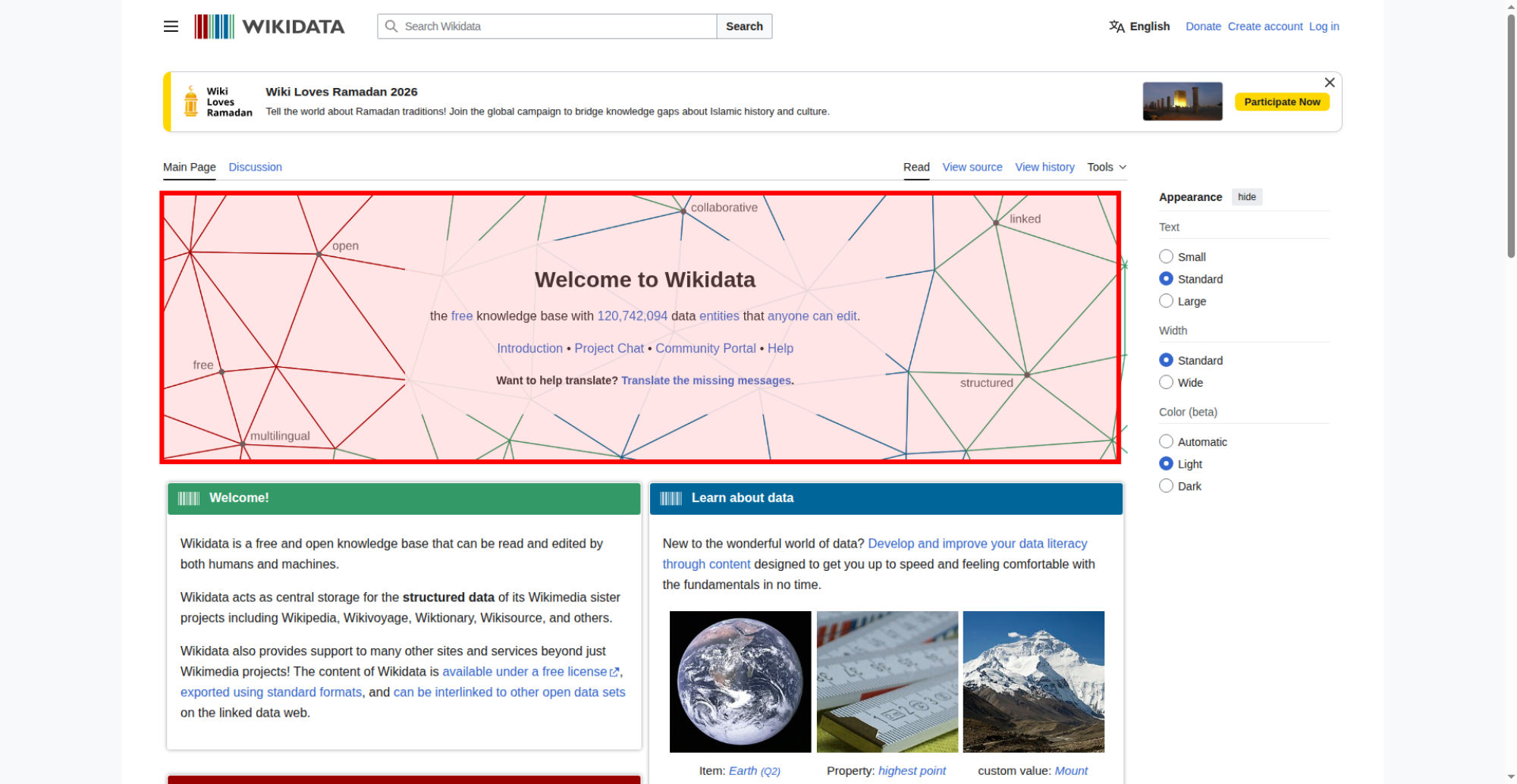Open the measuring tape image thumbnail
The image size is (1517, 784).
tap(887, 681)
